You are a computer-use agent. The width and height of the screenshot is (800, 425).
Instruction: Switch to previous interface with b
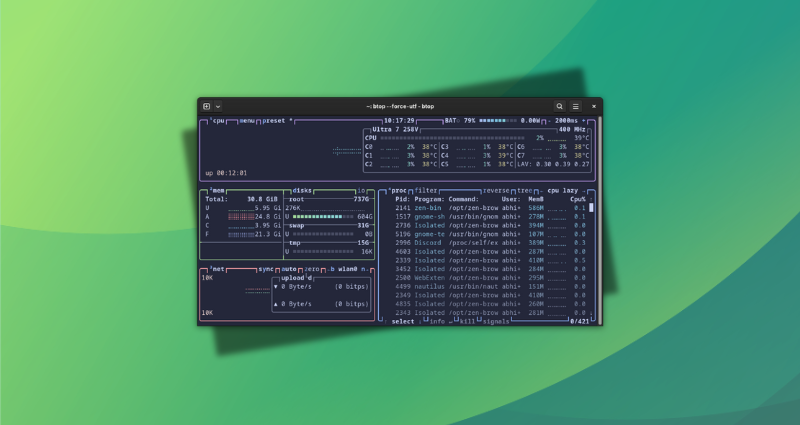pos(331,269)
